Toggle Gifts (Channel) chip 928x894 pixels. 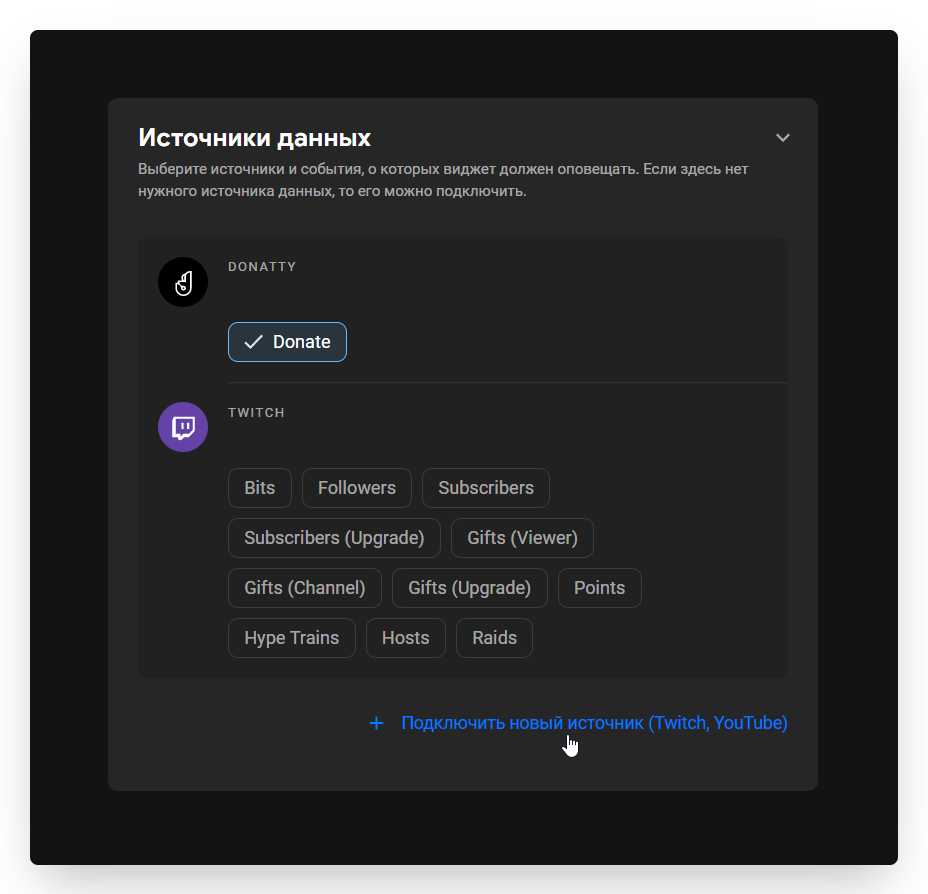pos(305,588)
